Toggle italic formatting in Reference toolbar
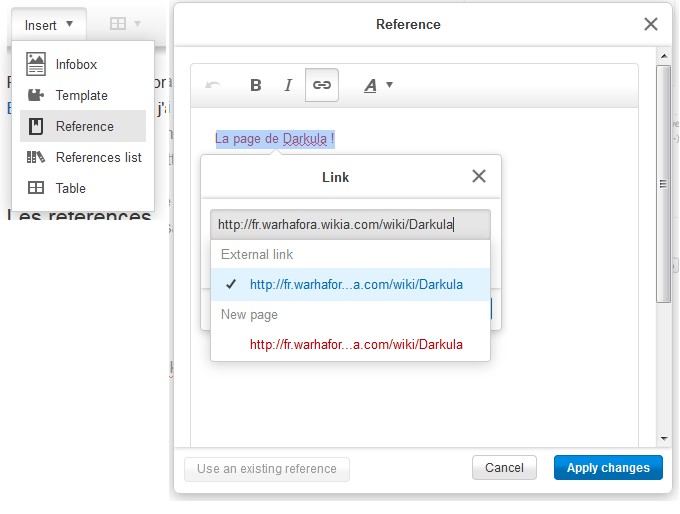 click(288, 86)
